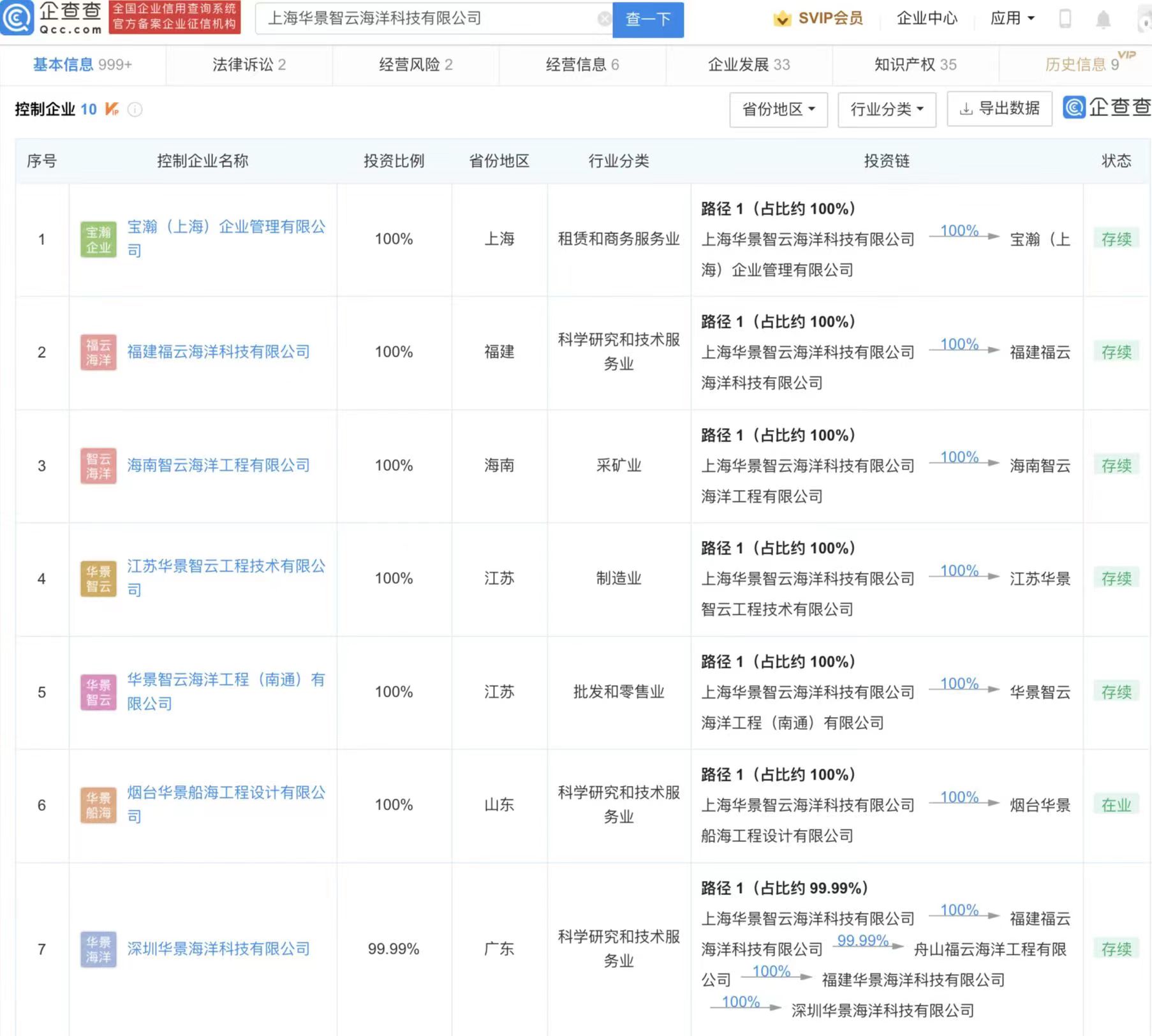Screen dimensions: 1152x1036
Task: Click 海南 province cell
Action: 499,466
